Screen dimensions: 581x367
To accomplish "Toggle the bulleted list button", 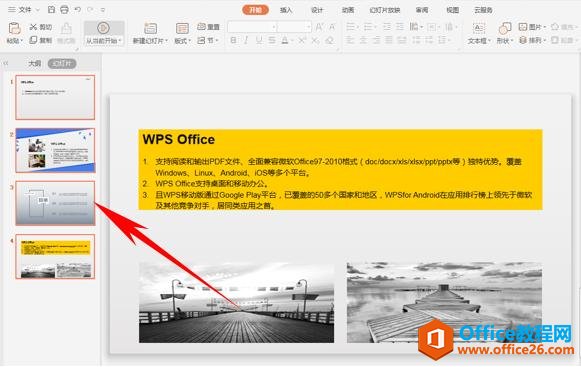I will [351, 27].
